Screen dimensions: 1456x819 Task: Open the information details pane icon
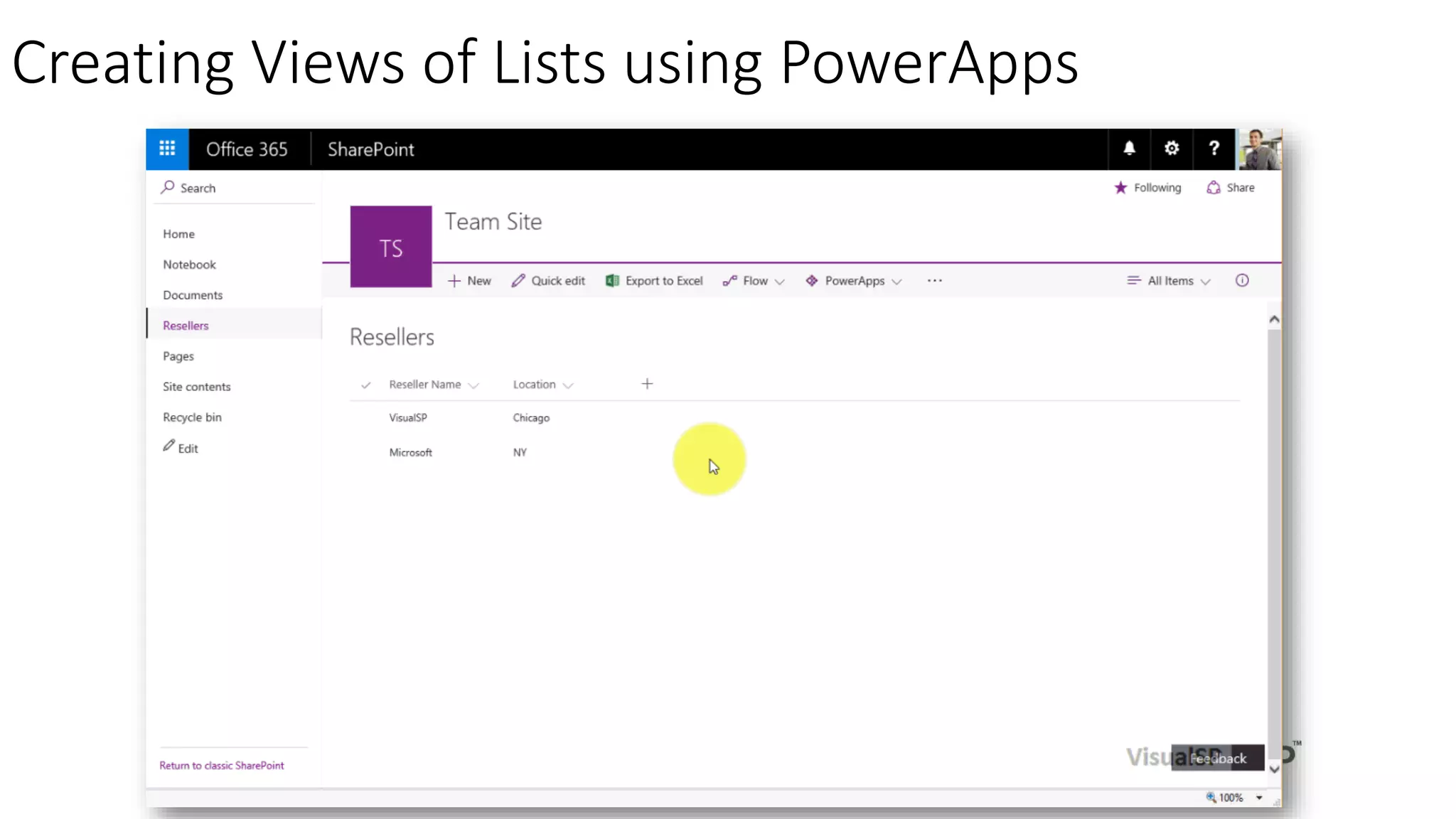[x=1242, y=280]
